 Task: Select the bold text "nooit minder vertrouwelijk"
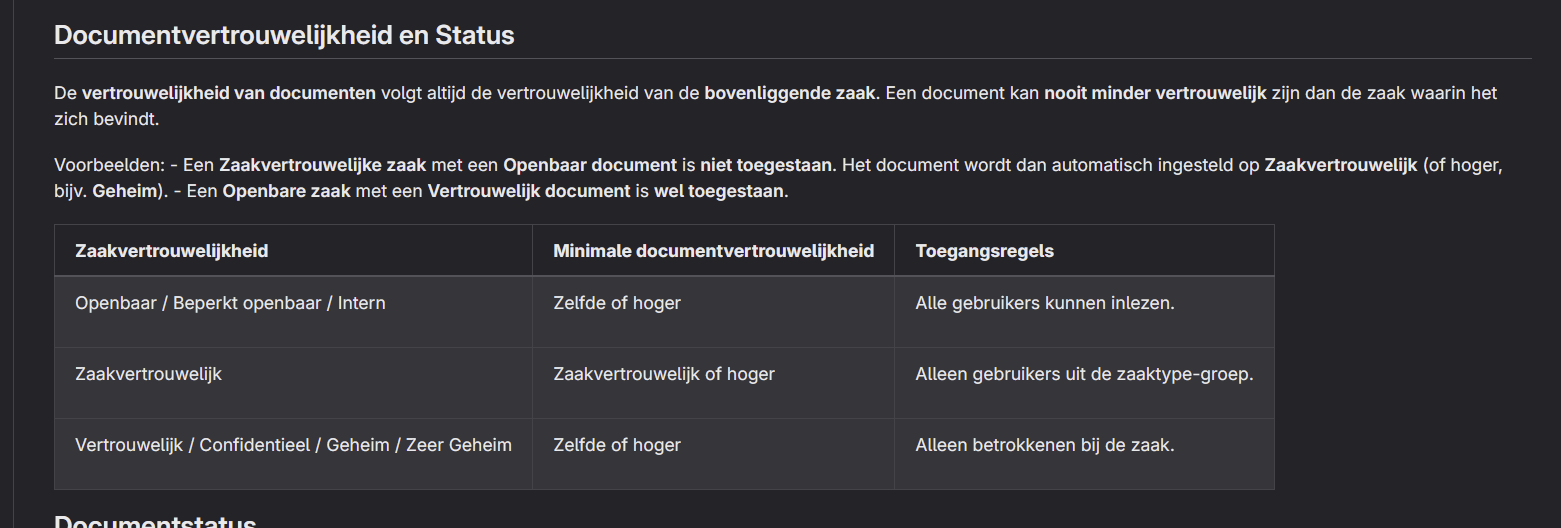click(1155, 94)
